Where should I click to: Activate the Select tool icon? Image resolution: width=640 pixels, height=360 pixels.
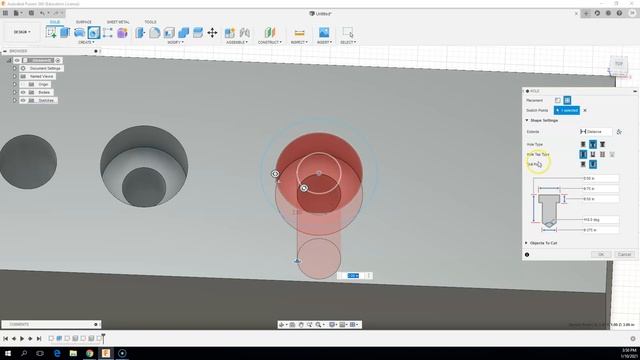[x=348, y=32]
